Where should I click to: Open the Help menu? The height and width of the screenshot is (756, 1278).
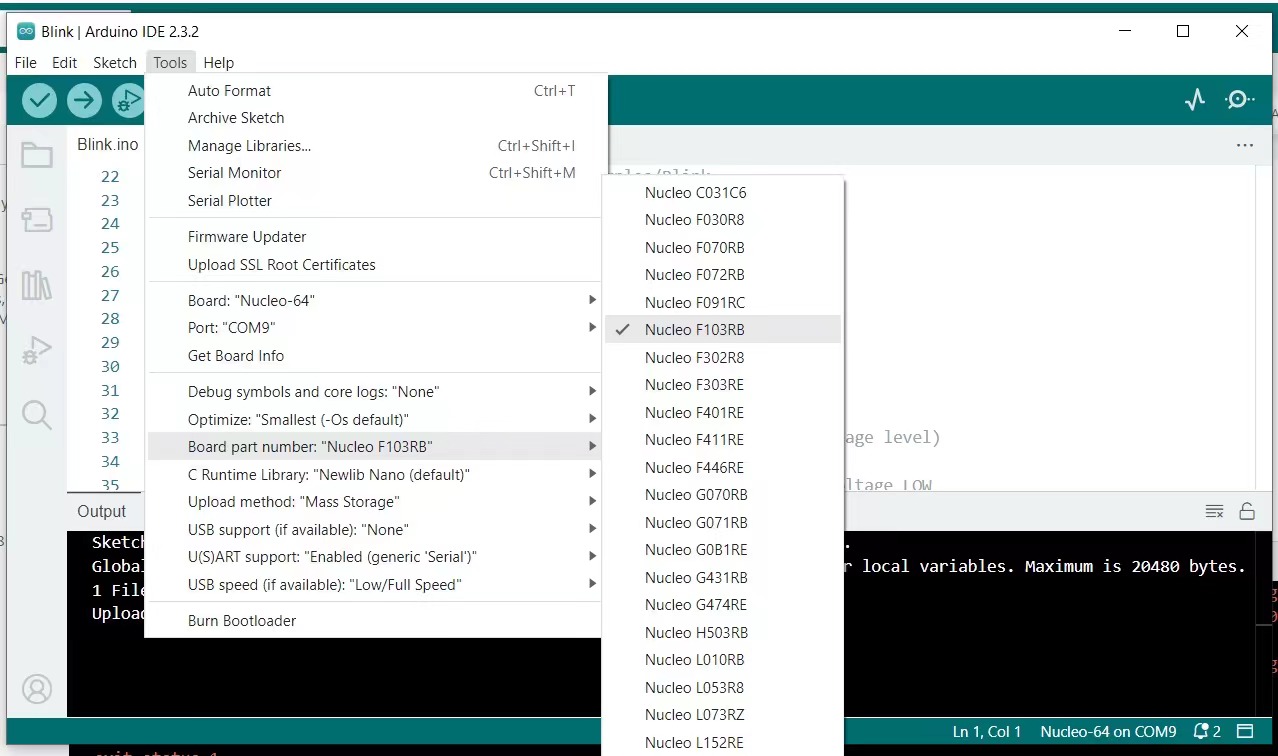219,62
